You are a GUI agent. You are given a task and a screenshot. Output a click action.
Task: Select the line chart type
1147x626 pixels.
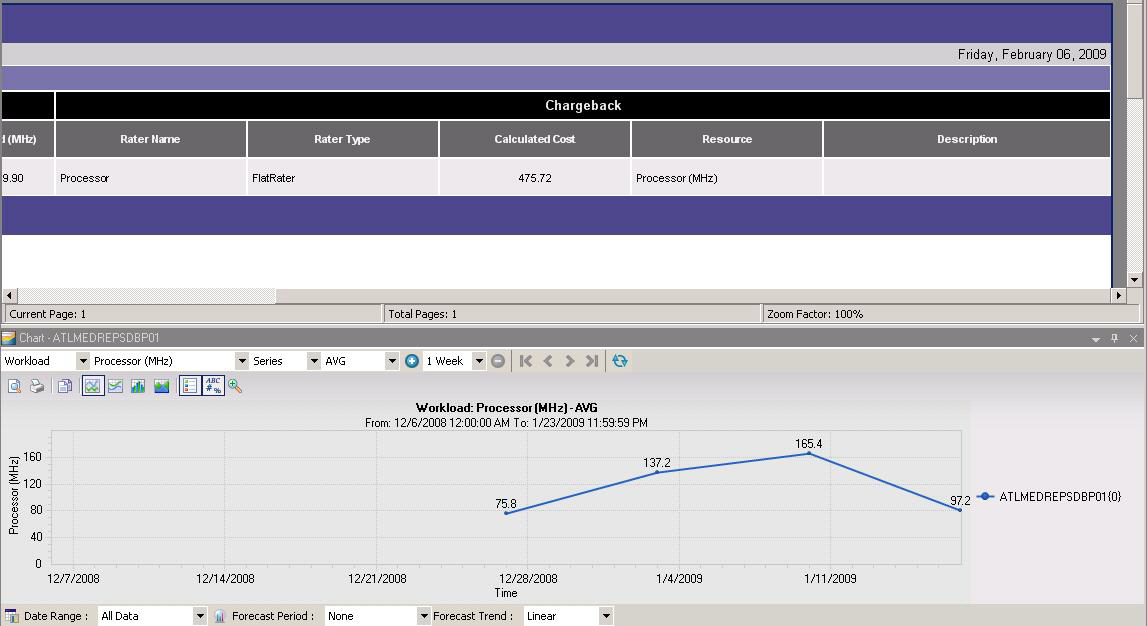tap(92, 386)
